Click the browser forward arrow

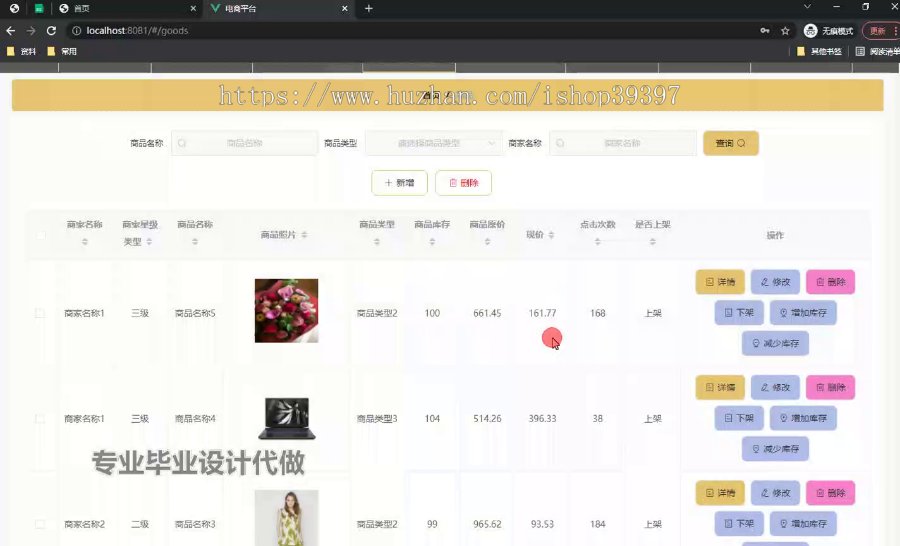coord(31,30)
